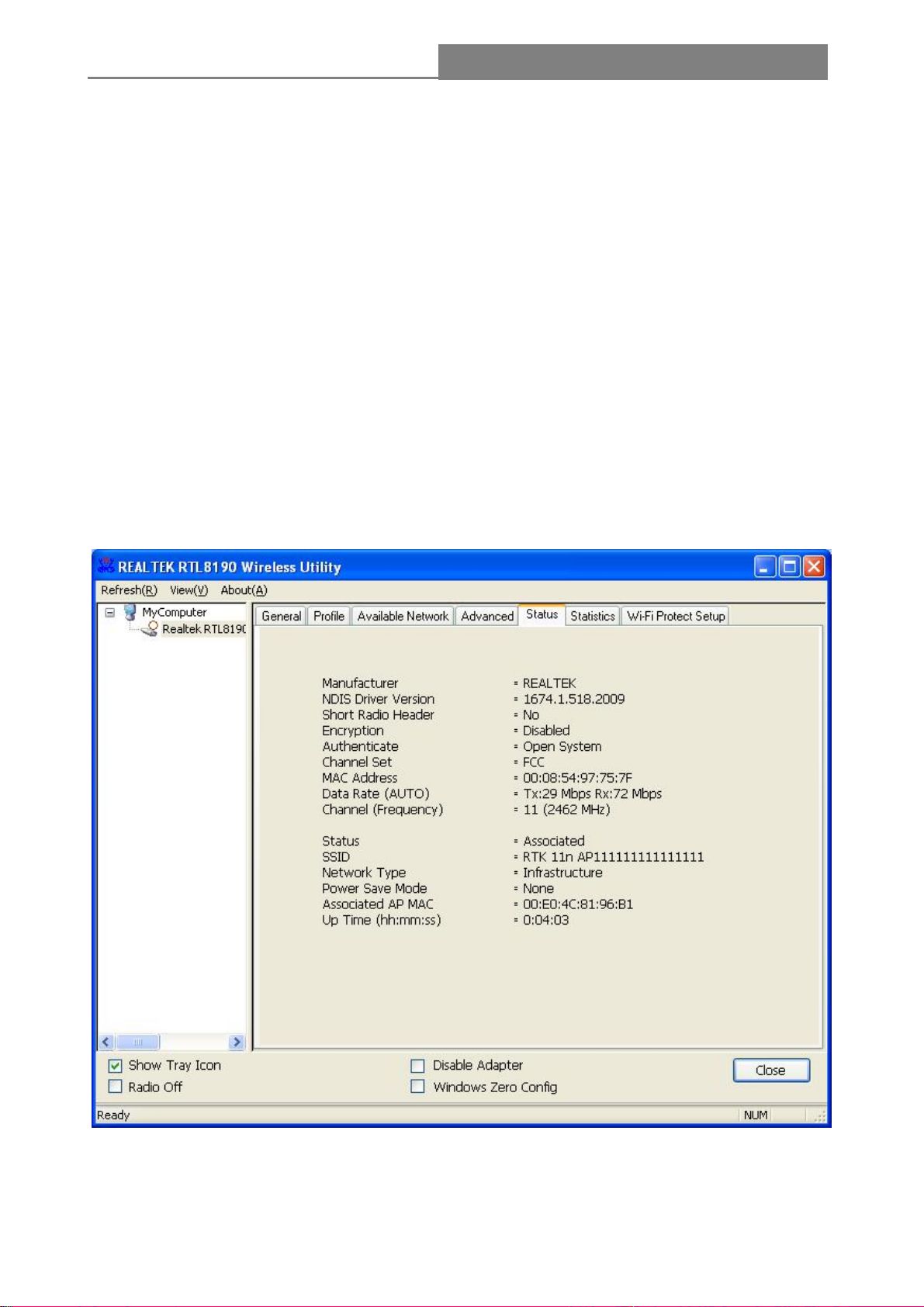
Task: Open the View(V) menu
Action: 189,590
